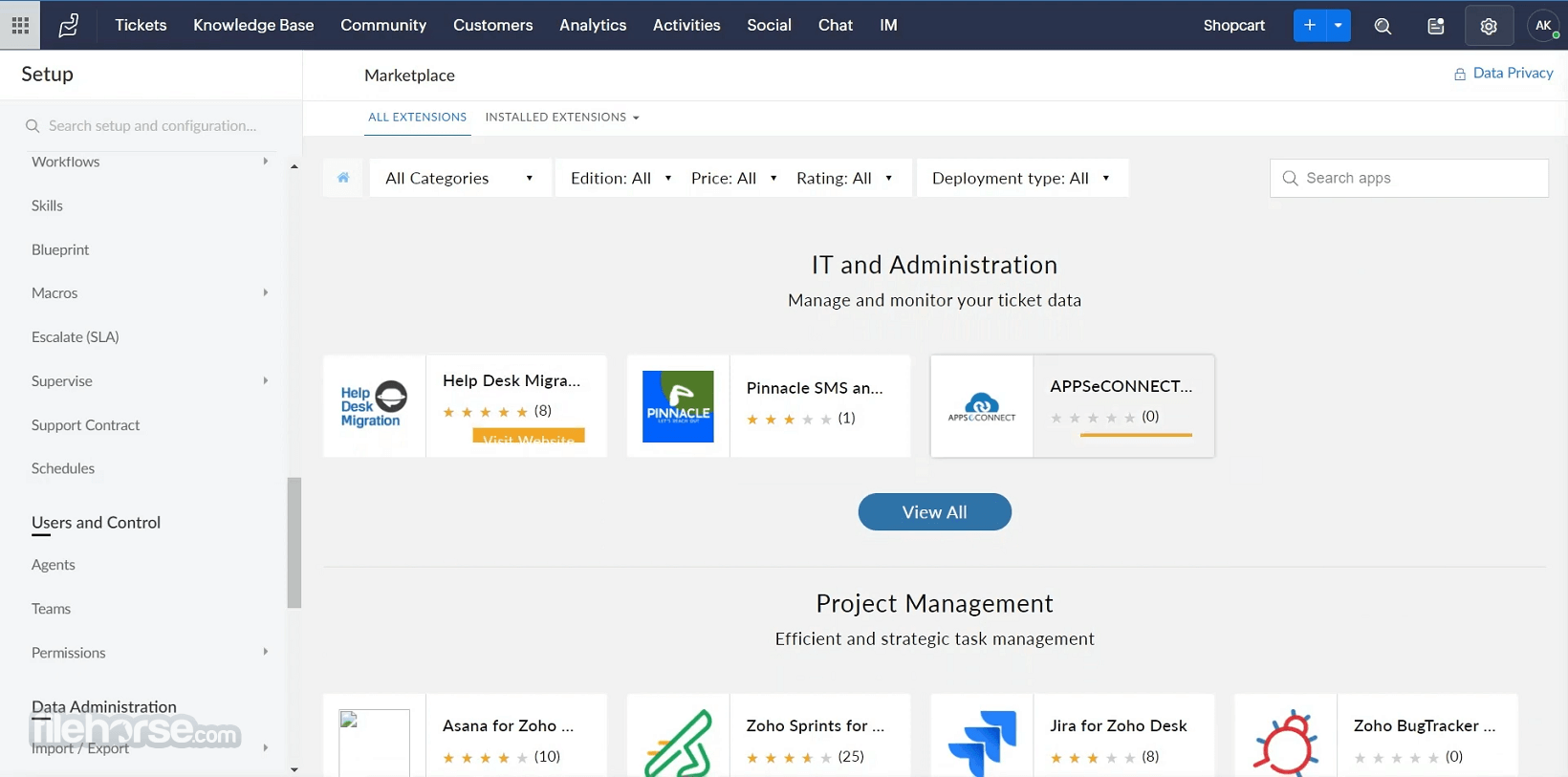Open the Data Privacy link
This screenshot has height=777, width=1568.
[x=1513, y=73]
